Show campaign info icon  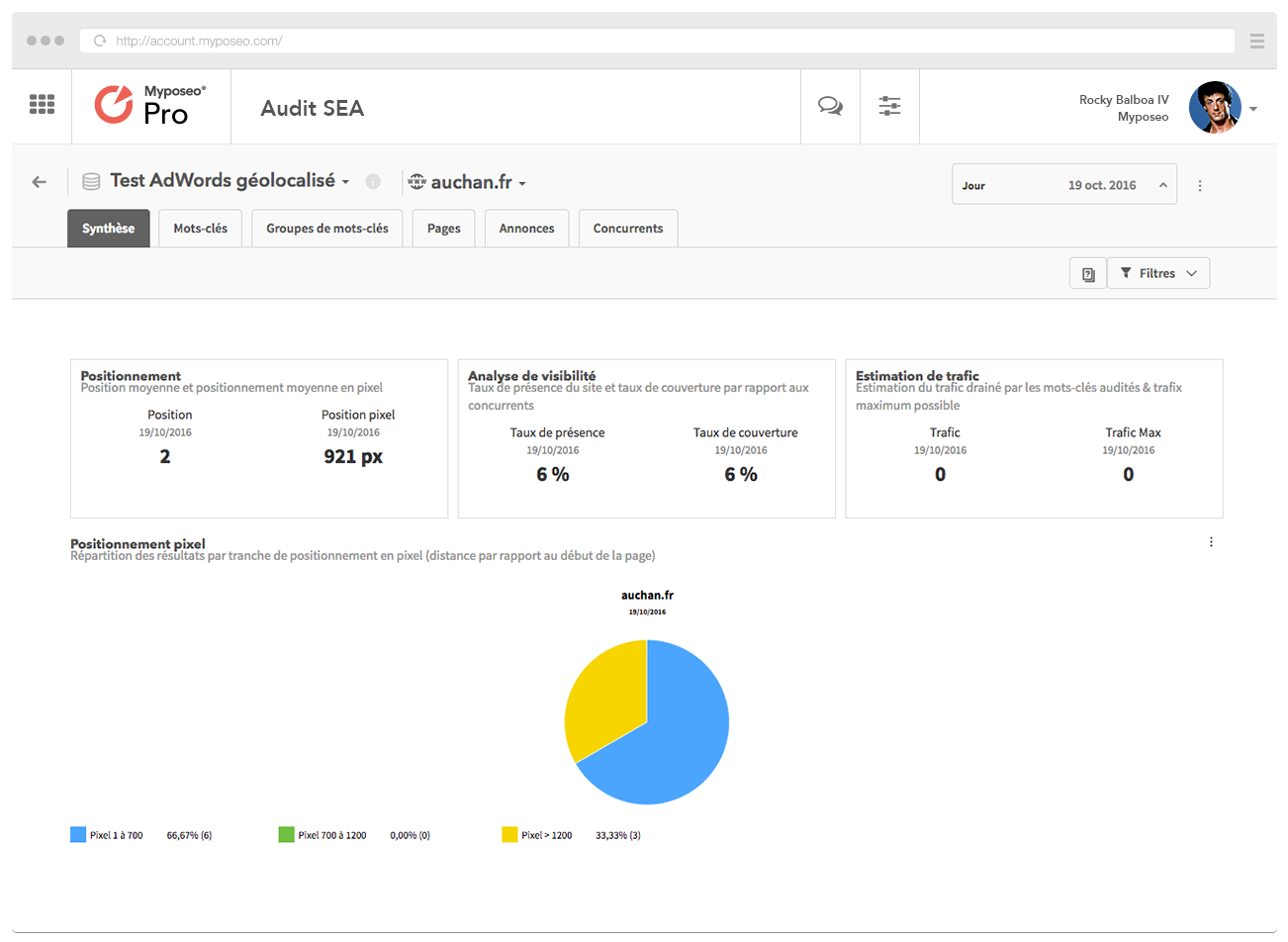(x=373, y=182)
